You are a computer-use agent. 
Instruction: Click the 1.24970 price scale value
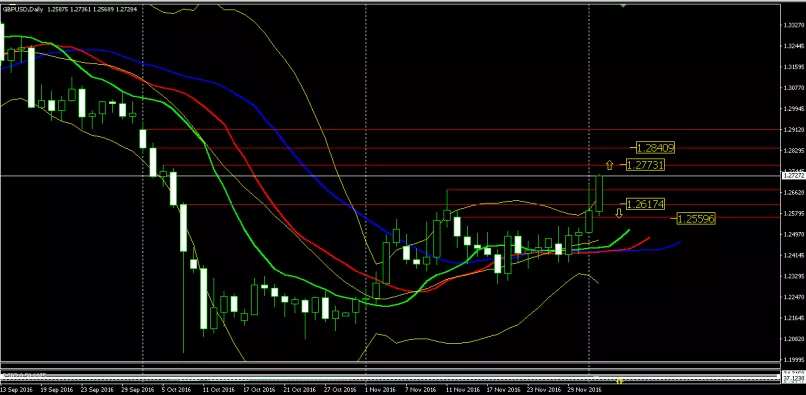[x=794, y=234]
